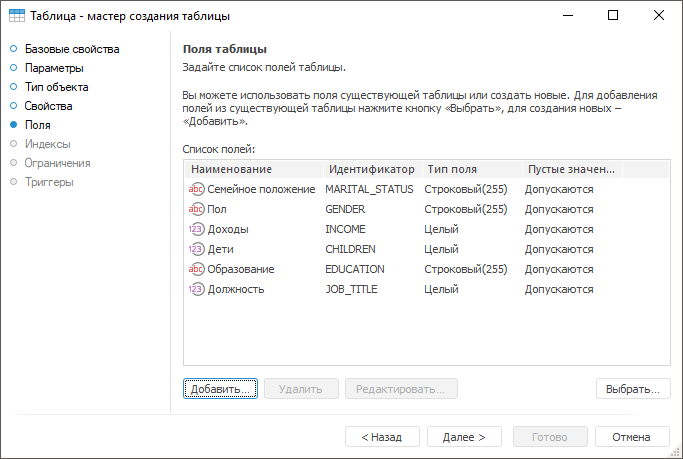Click the string type icon beside Образование
Screen dimensions: 683x459
click(196, 269)
